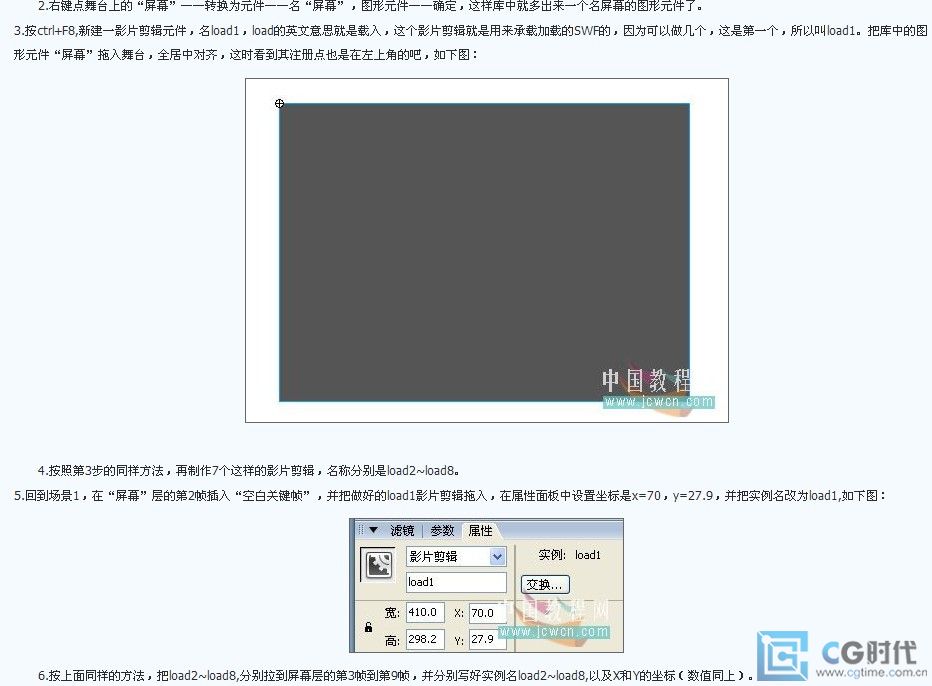Click the panel drag gripper beside the triangle
Screen dimensions: 932x686
(x=360, y=530)
